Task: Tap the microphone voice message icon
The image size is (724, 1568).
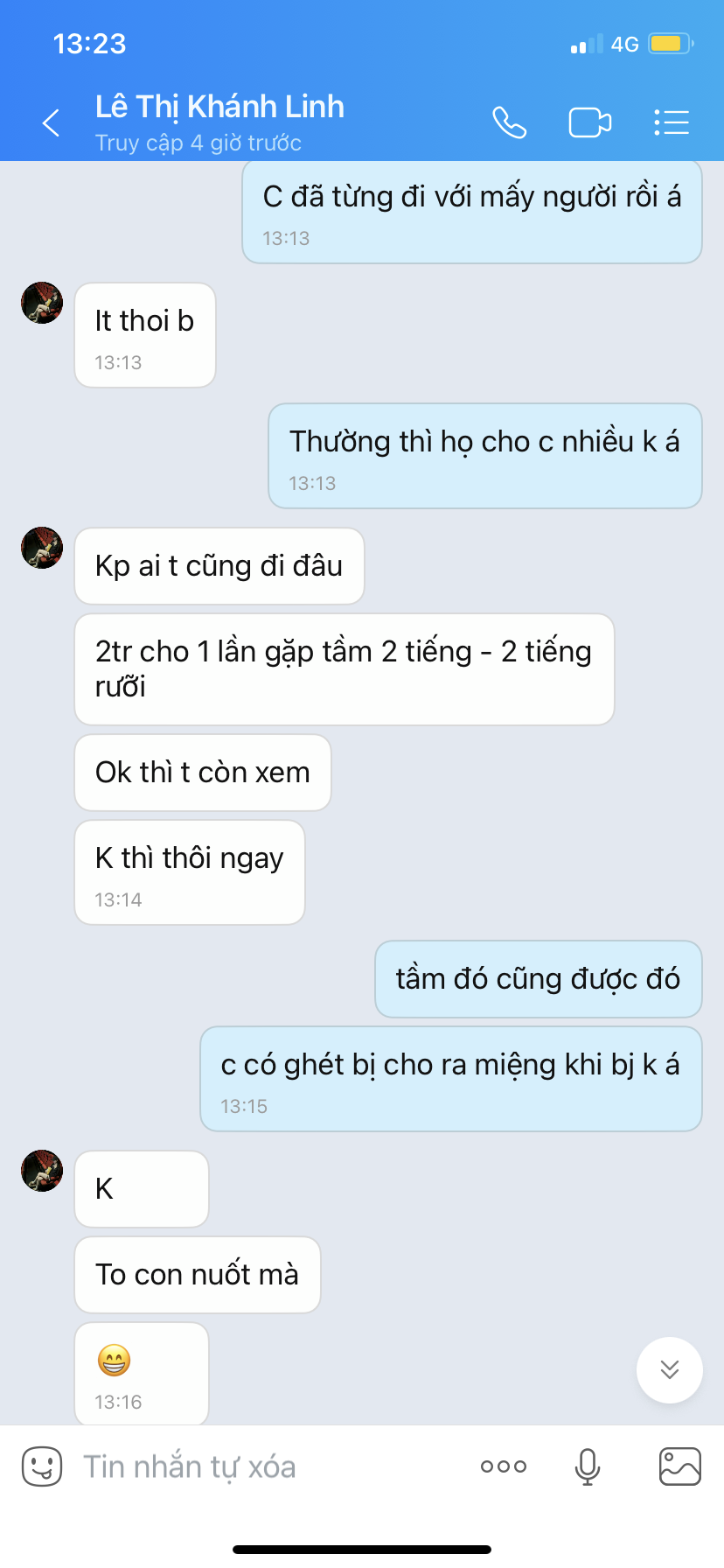Action: (x=588, y=1466)
